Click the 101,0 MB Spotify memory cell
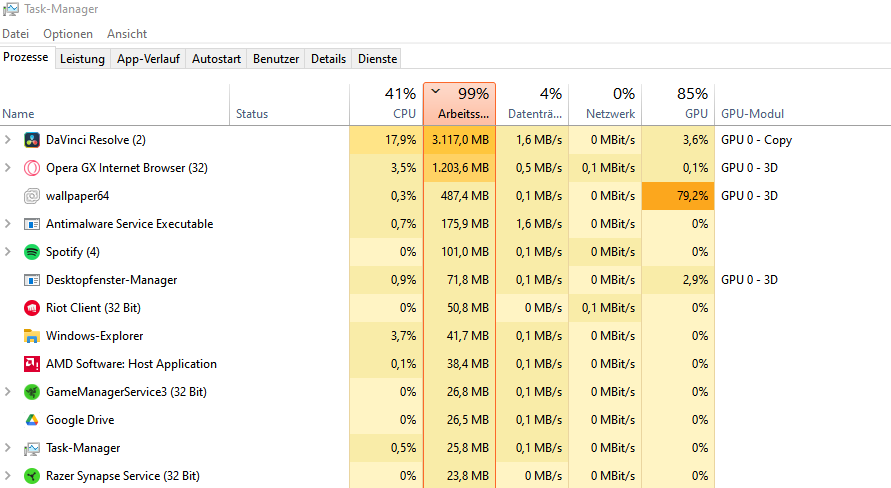 (460, 252)
